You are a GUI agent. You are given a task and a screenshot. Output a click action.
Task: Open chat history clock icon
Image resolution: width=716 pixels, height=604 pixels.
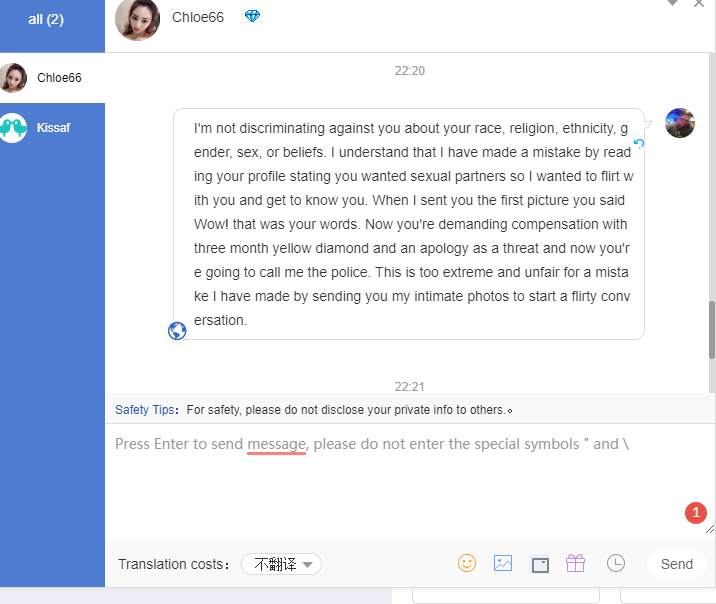click(x=616, y=563)
